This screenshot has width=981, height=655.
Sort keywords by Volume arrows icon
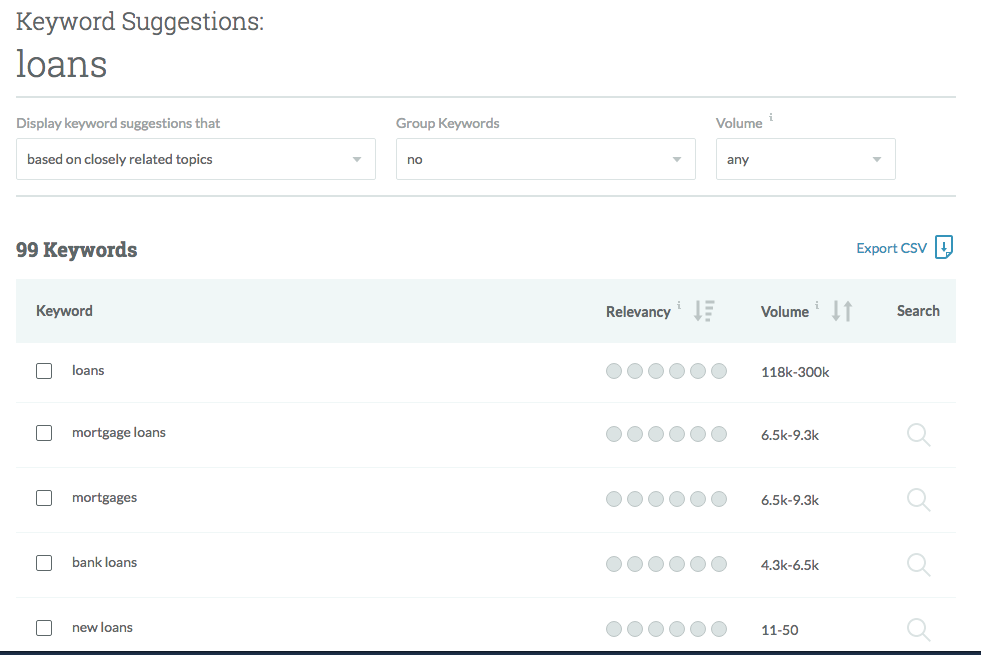tap(842, 311)
